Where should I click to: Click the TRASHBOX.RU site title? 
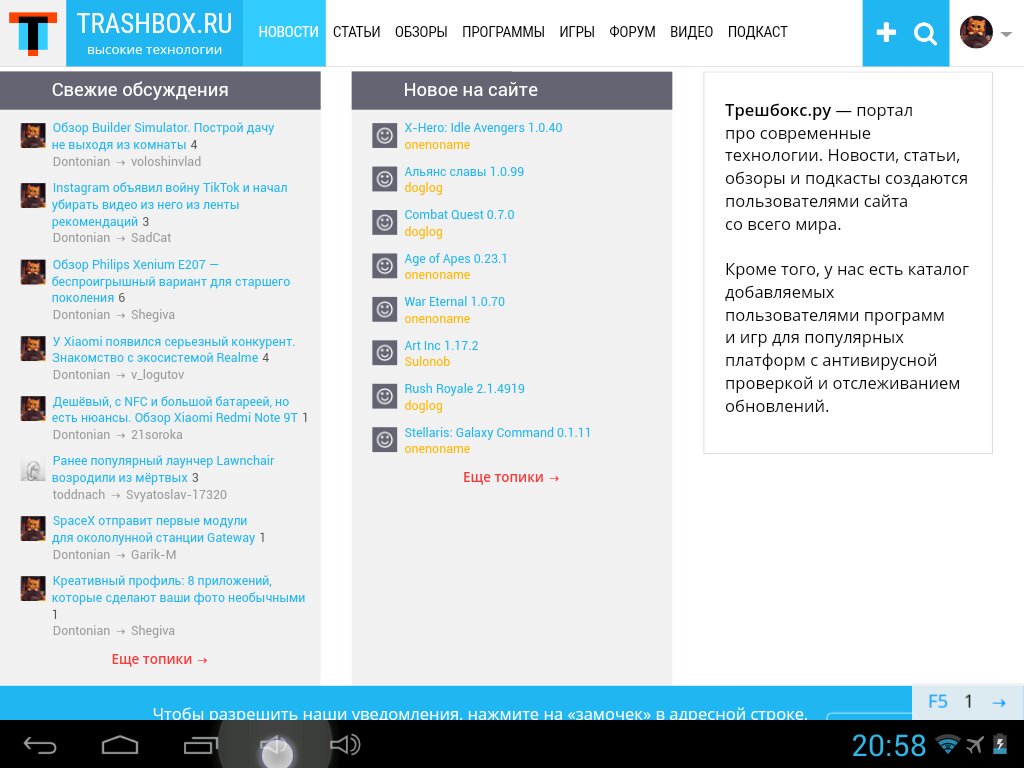pyautogui.click(x=155, y=24)
